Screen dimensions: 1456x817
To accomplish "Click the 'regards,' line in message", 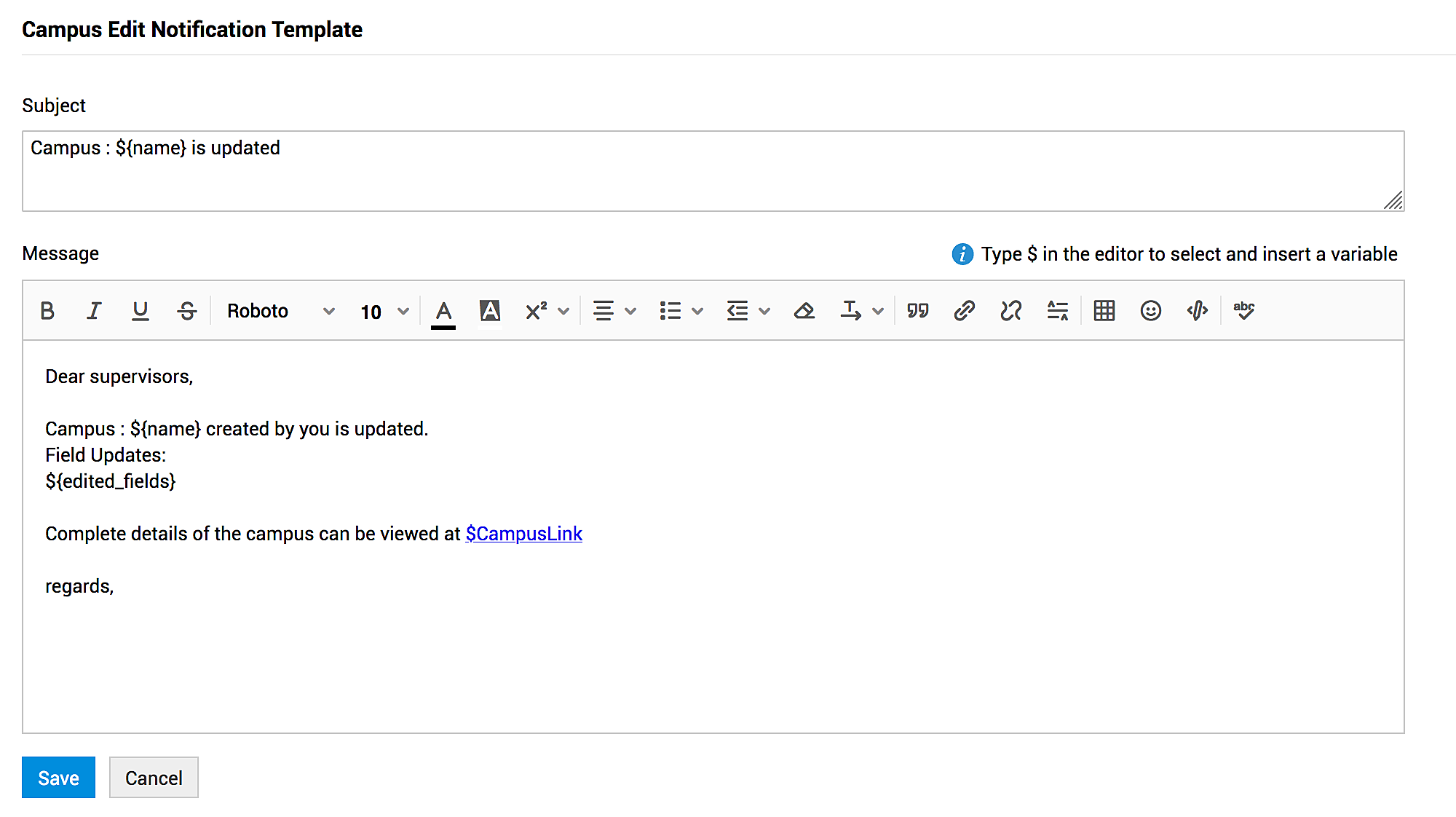I will tap(79, 586).
